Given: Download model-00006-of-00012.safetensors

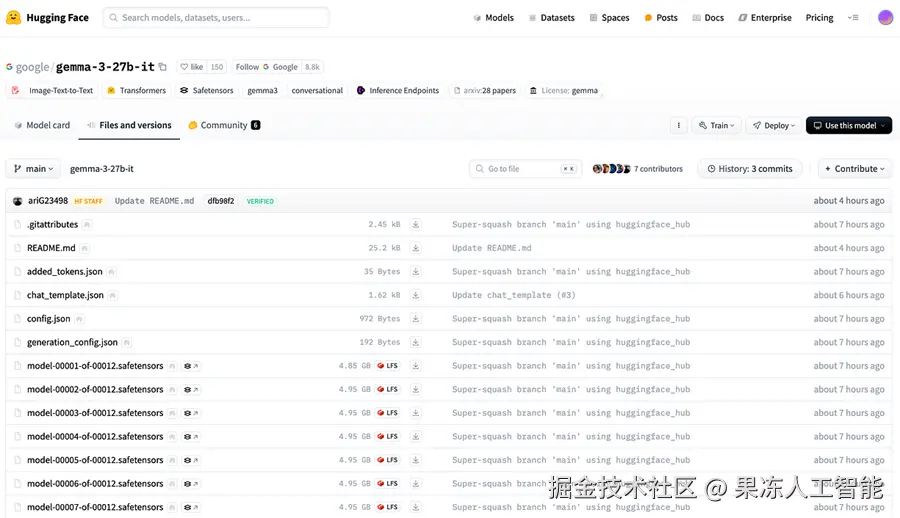Looking at the screenshot, I should pos(416,484).
